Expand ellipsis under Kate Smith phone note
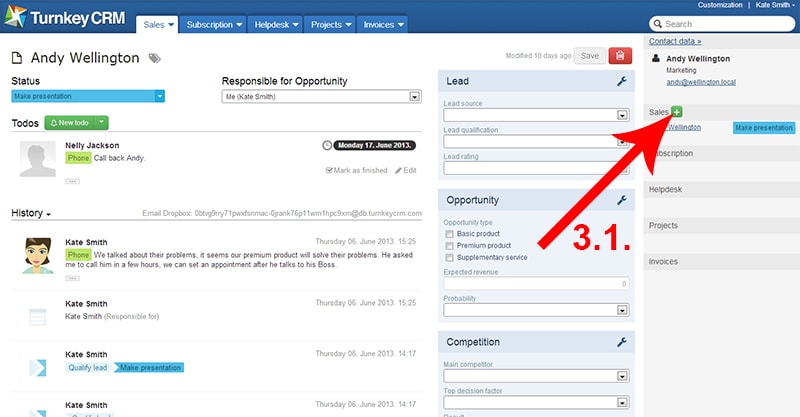800x417 pixels. tap(72, 278)
